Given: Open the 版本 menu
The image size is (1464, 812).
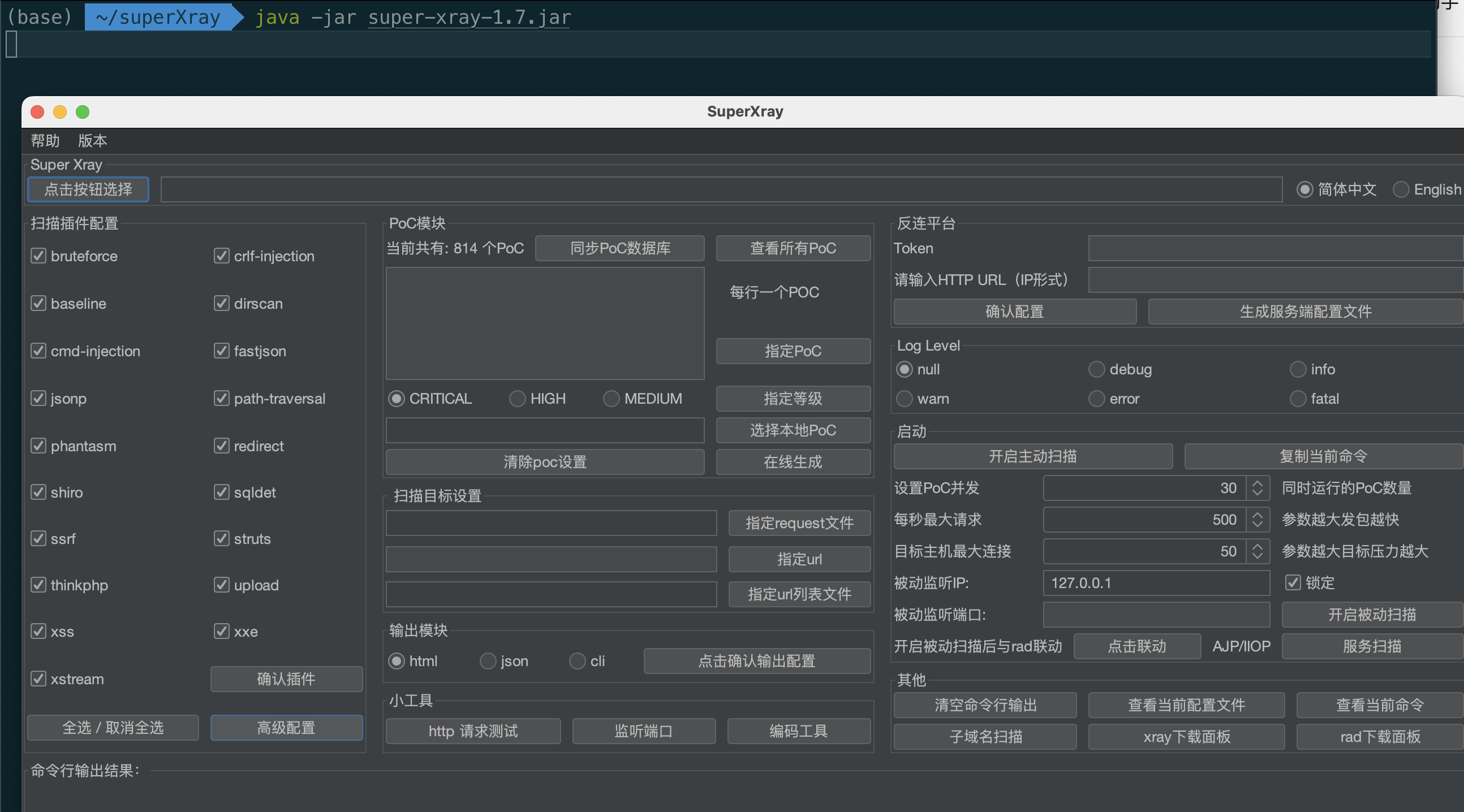Looking at the screenshot, I should (x=92, y=140).
